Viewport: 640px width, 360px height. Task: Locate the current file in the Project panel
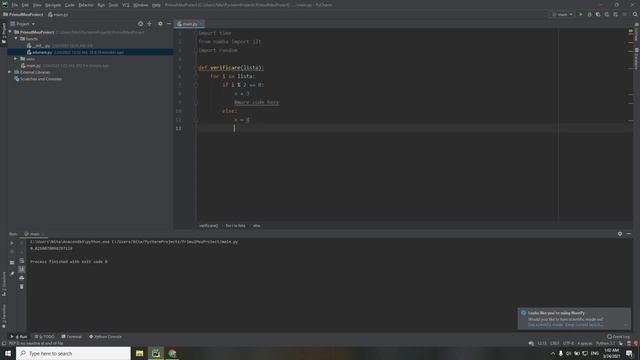(140, 24)
